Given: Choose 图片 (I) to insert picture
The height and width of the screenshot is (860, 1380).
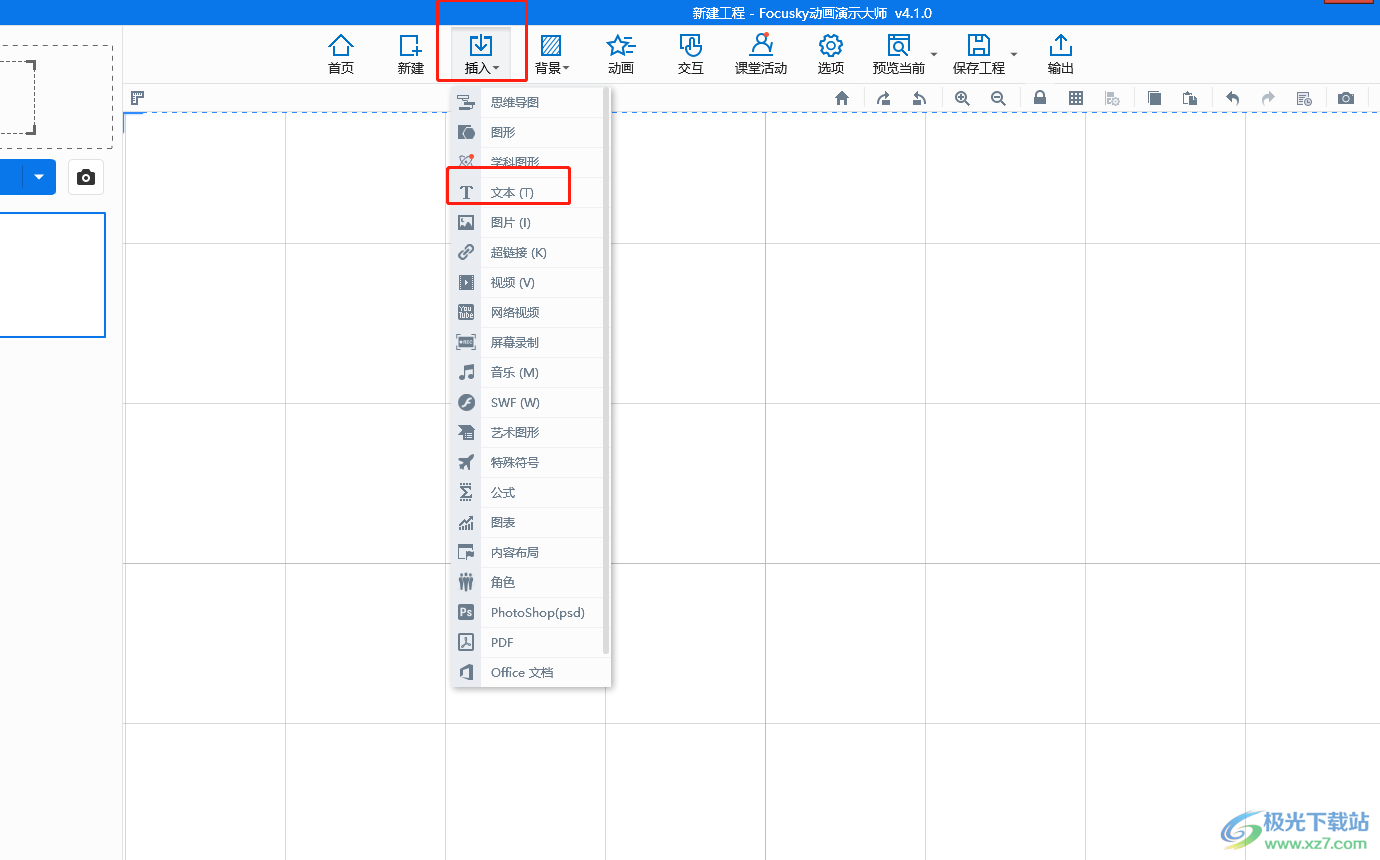Looking at the screenshot, I should (528, 222).
